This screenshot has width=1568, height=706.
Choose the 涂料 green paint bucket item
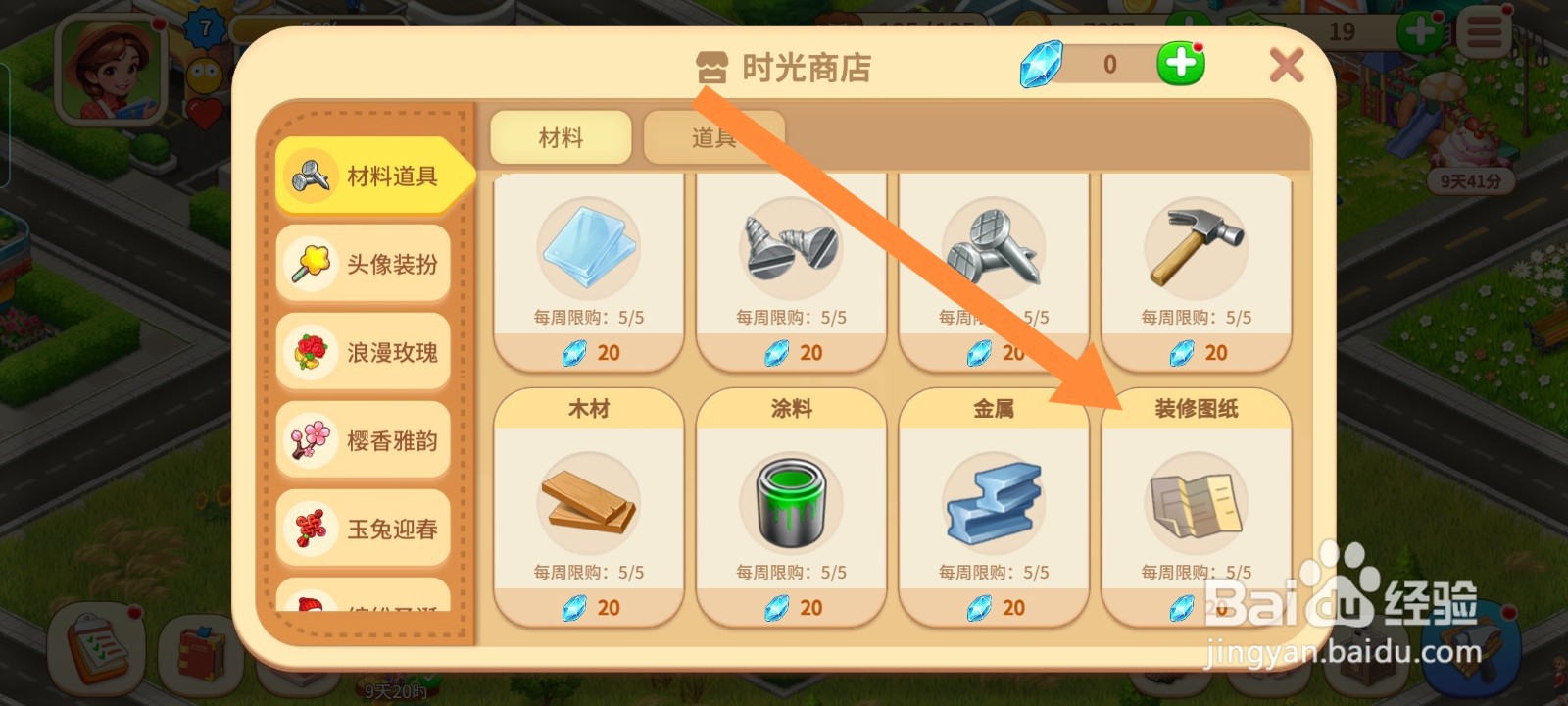tap(791, 507)
